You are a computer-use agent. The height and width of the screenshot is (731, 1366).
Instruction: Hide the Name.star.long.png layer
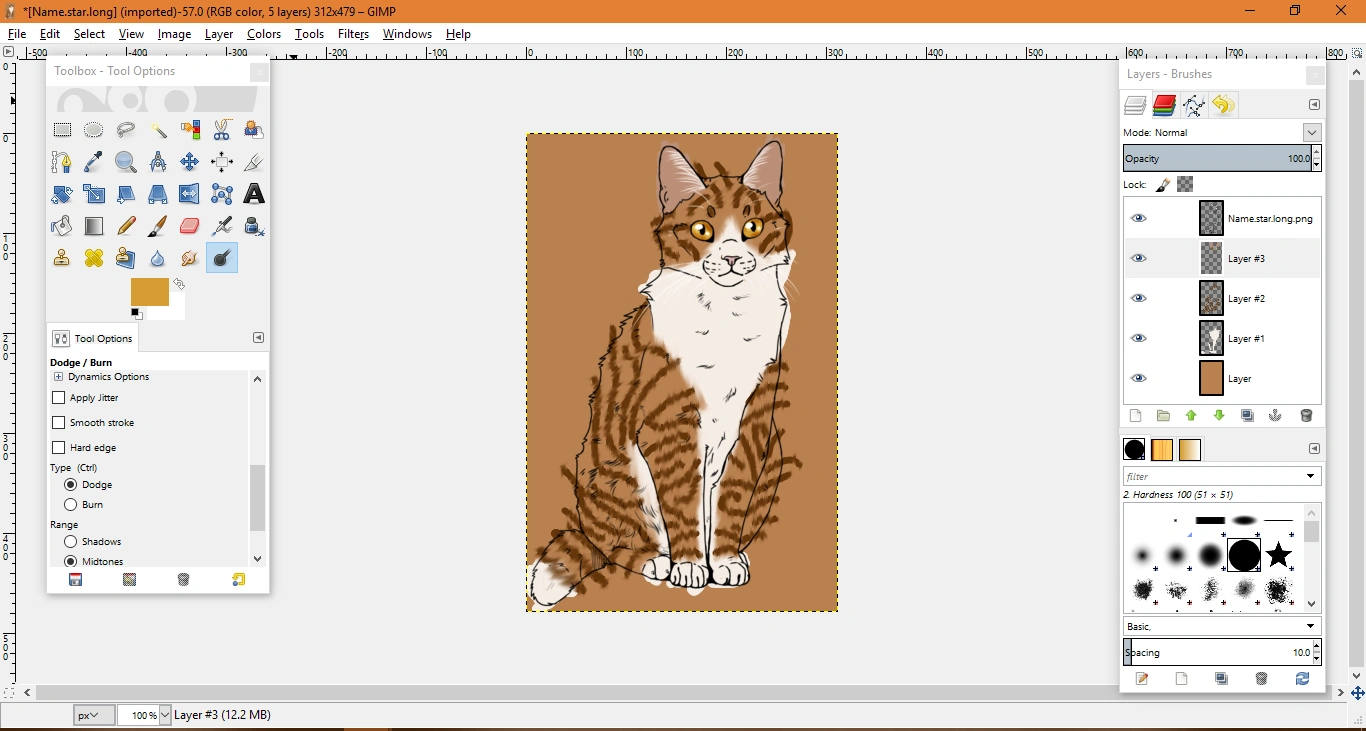(1139, 218)
